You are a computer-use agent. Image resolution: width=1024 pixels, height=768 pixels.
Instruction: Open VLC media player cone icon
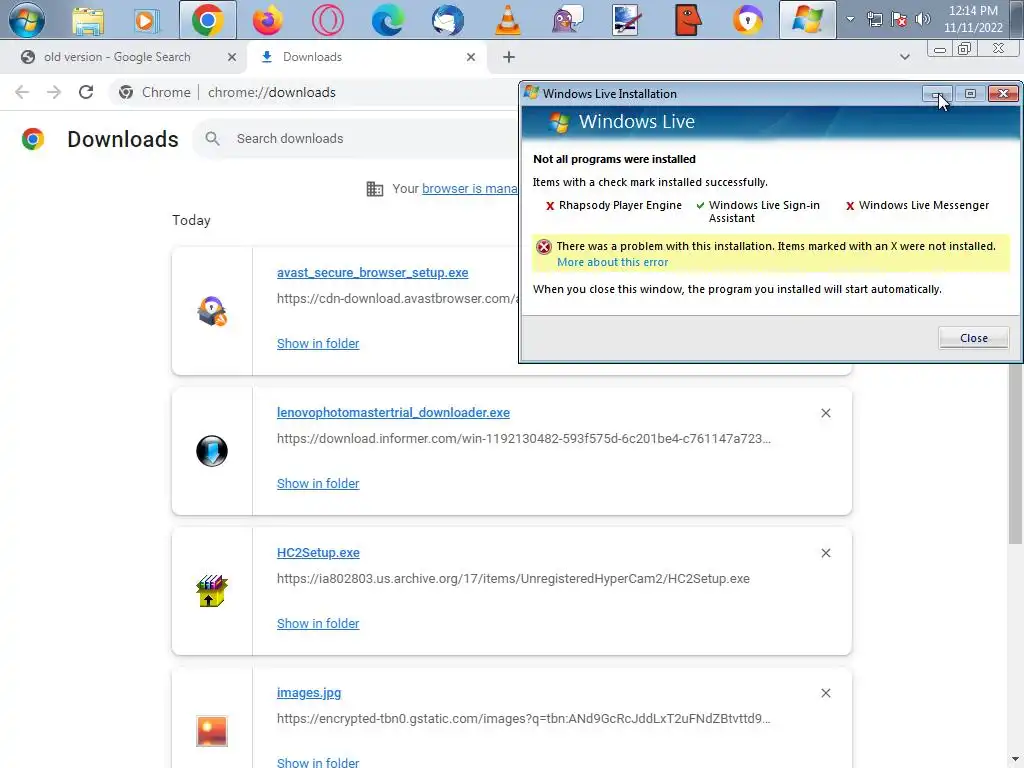point(507,20)
